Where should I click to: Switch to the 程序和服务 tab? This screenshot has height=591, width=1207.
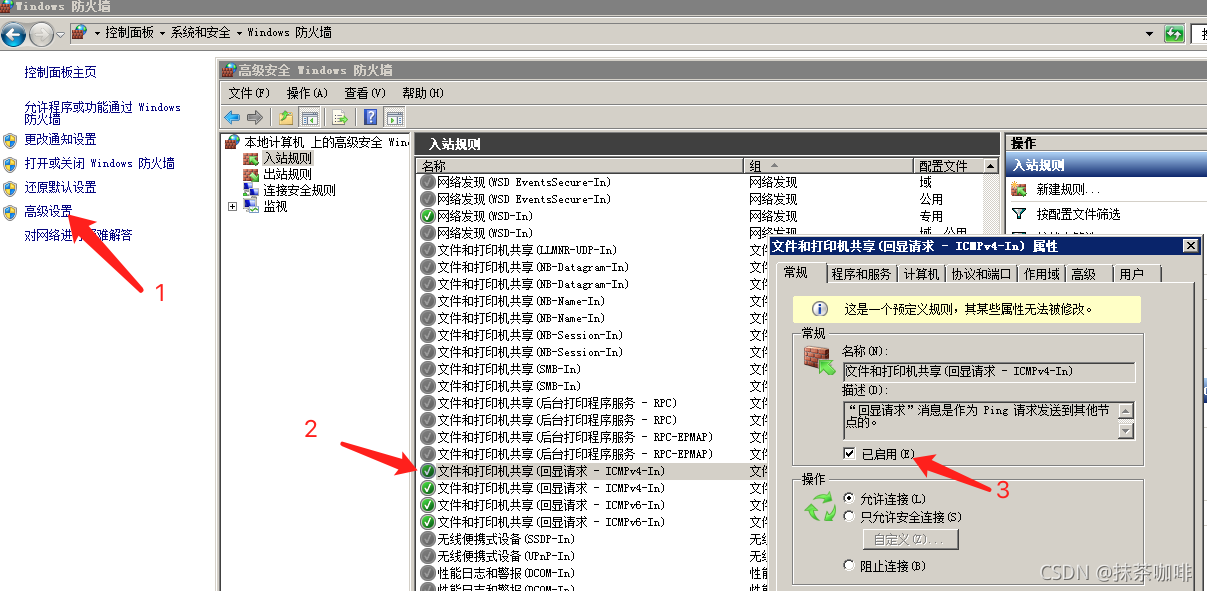click(861, 274)
